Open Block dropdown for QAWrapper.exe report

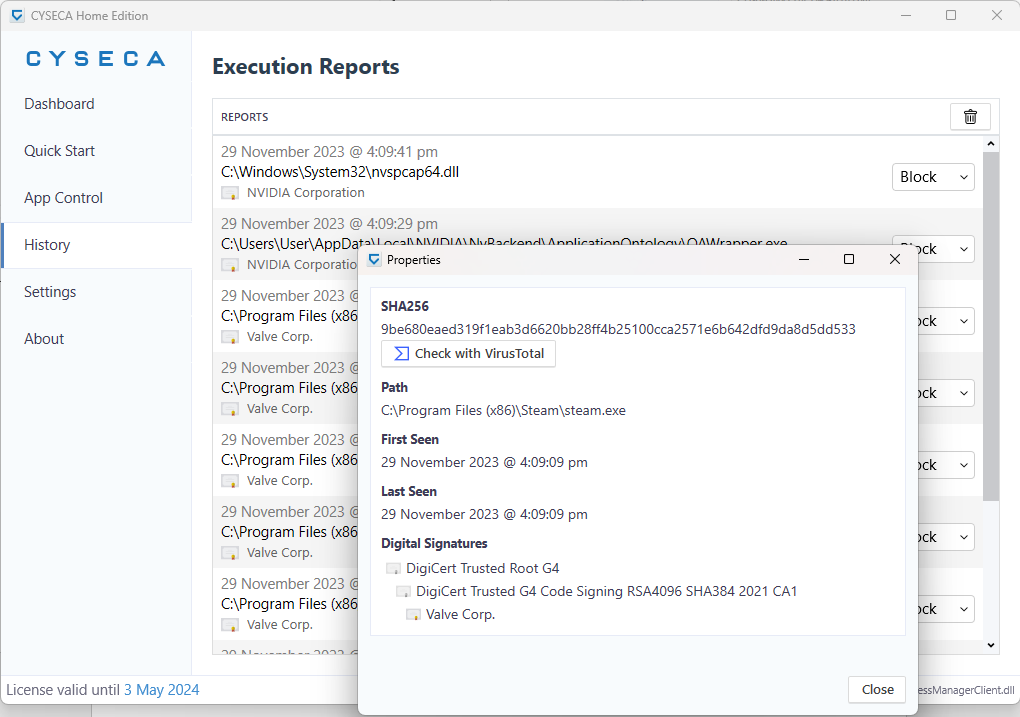click(x=933, y=249)
